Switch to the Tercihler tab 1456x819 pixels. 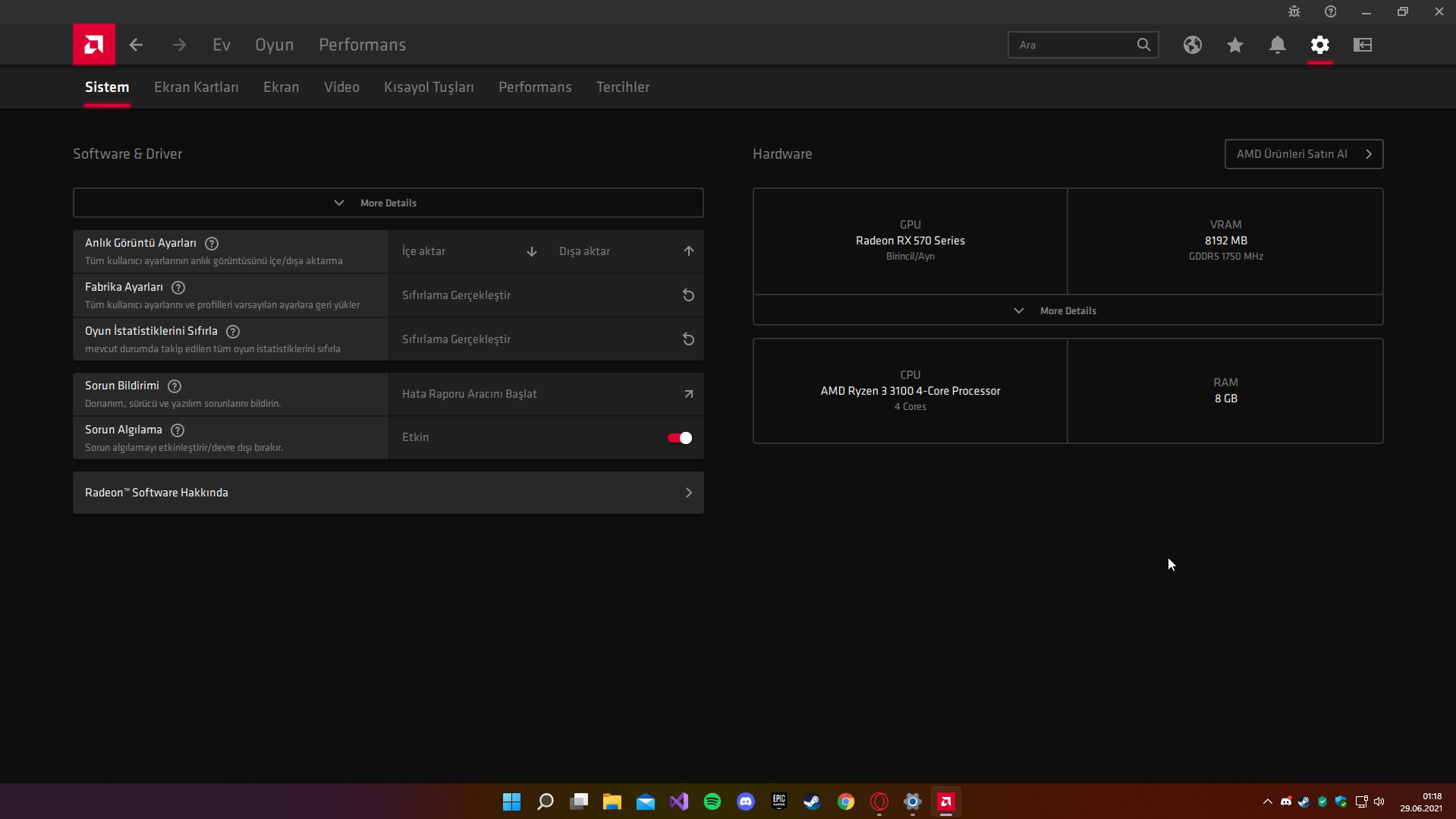pyautogui.click(x=623, y=87)
